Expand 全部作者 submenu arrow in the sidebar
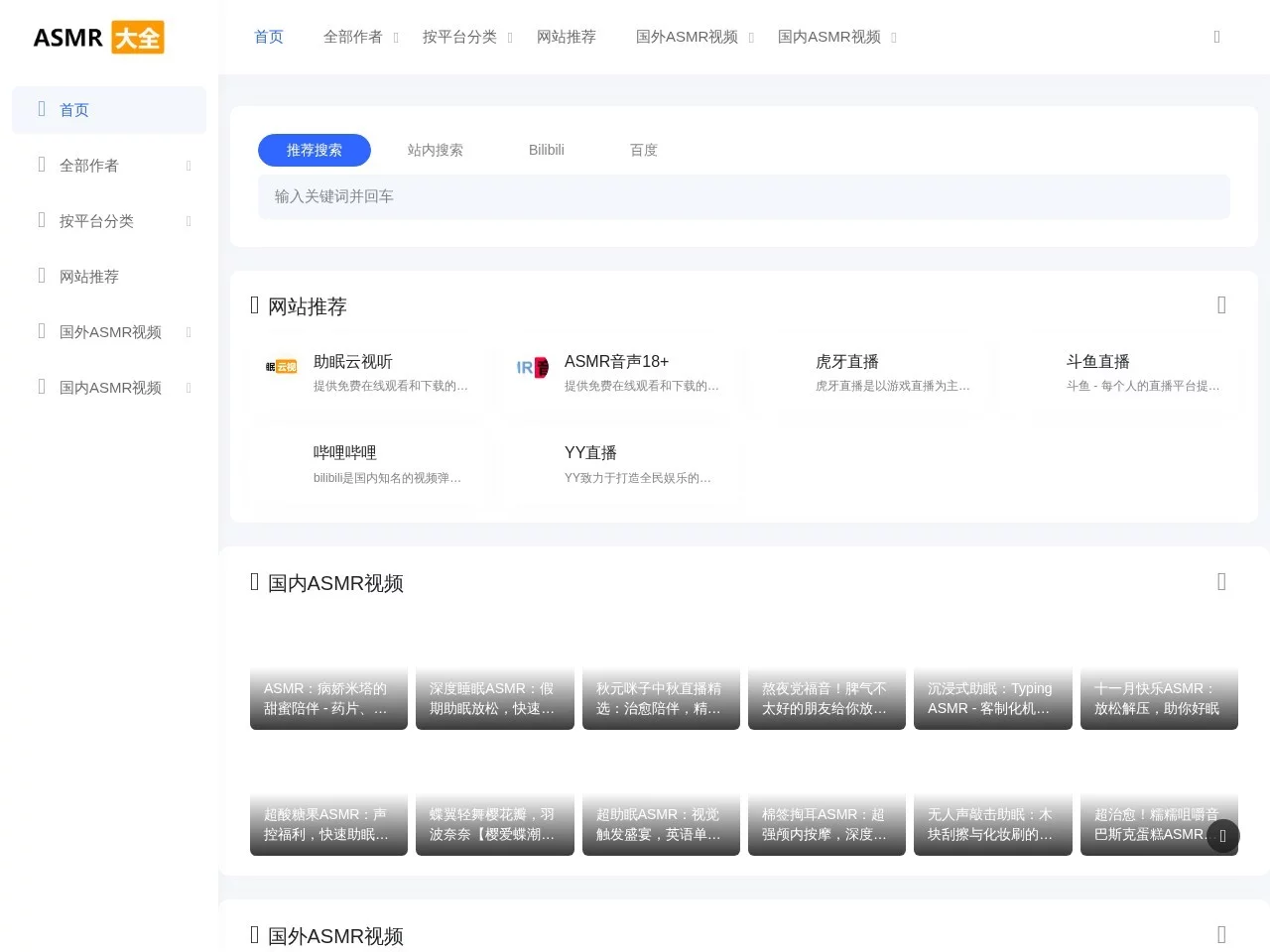 pyautogui.click(x=189, y=166)
